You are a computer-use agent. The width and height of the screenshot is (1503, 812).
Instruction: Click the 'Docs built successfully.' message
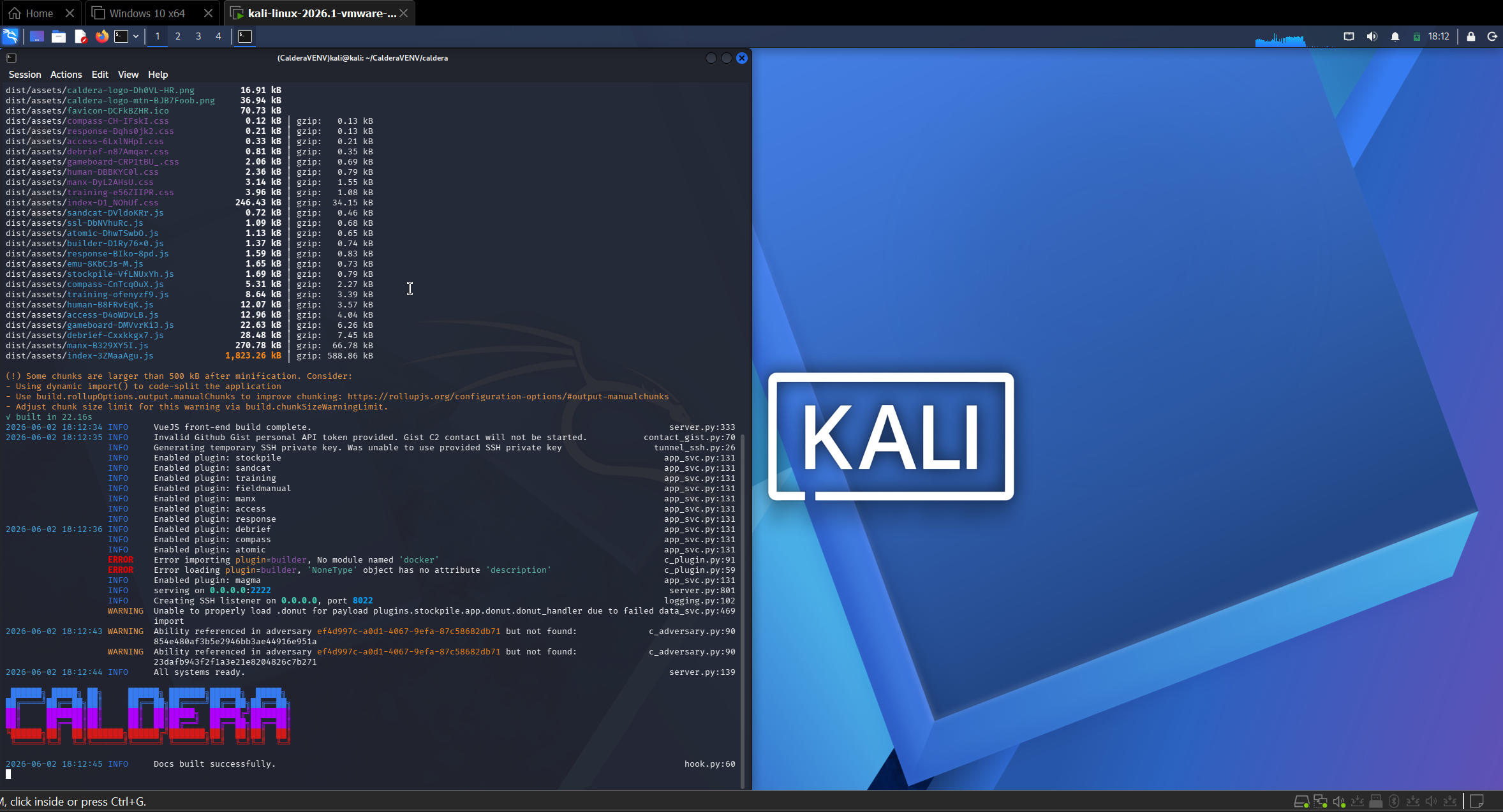(214, 764)
